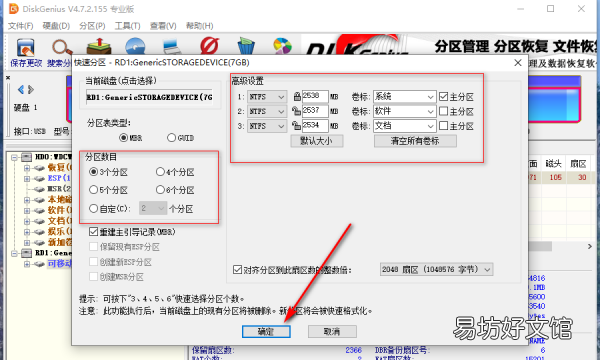Image resolution: width=600 pixels, height=360 pixels.
Task: Open the 文档 volume label dropdown
Action: coord(430,126)
